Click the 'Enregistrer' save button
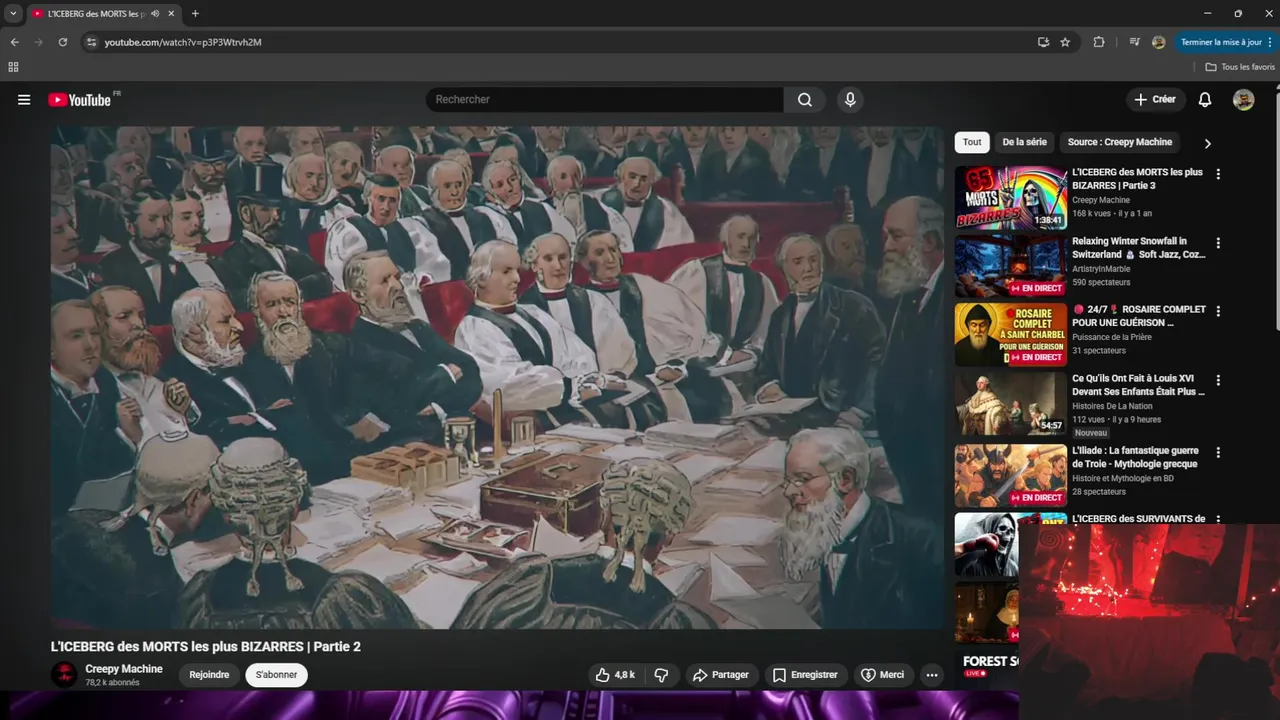The image size is (1280, 720). 806,675
